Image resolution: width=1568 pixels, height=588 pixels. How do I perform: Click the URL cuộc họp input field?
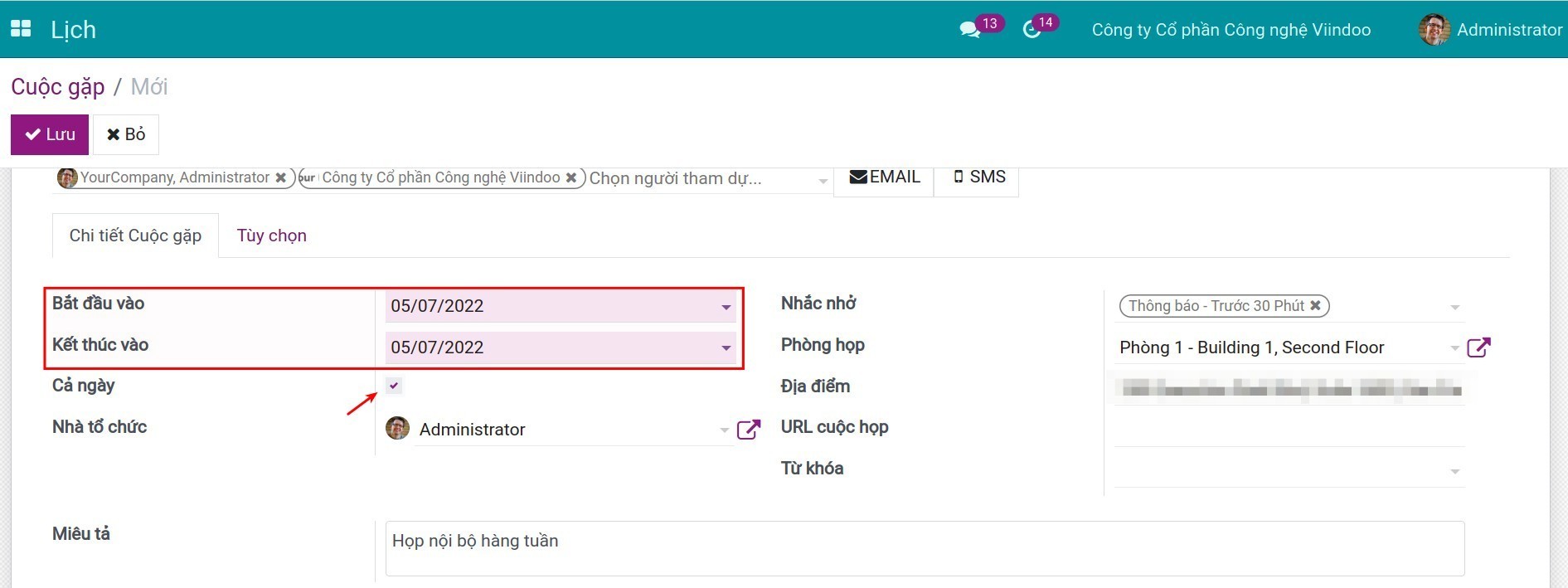click(1289, 430)
